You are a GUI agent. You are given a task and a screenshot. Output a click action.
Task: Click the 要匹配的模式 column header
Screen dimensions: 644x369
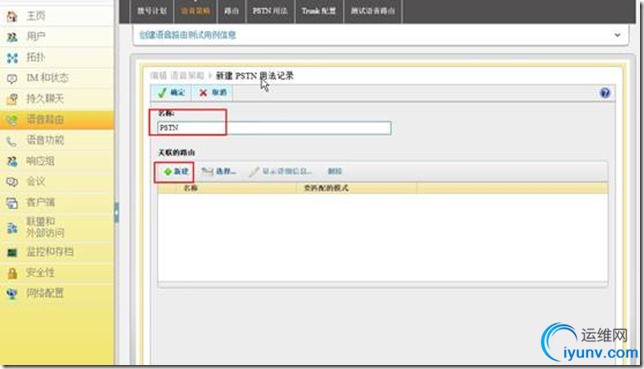[x=356, y=188]
